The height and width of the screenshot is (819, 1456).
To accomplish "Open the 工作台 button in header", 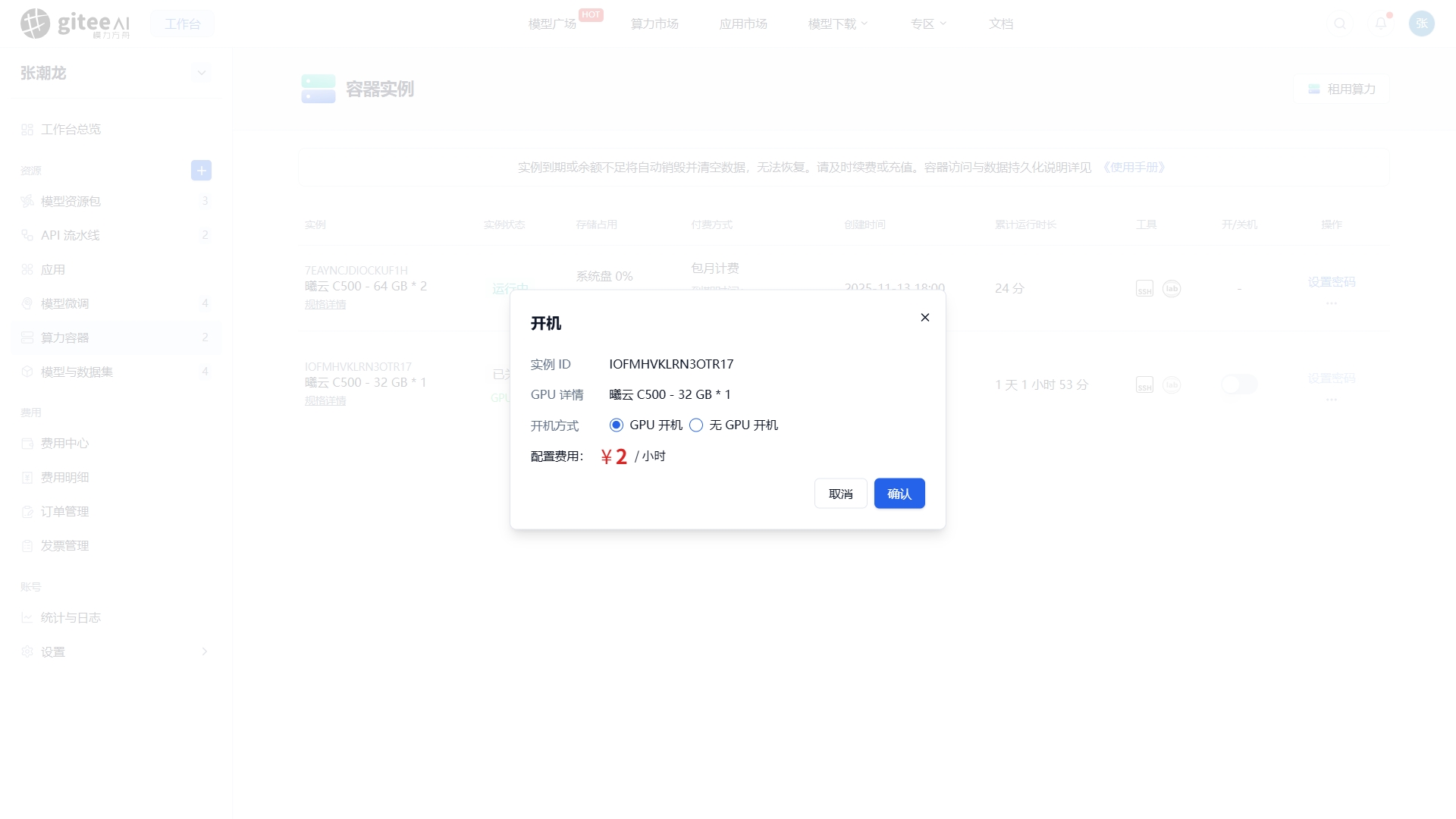I will pyautogui.click(x=183, y=24).
